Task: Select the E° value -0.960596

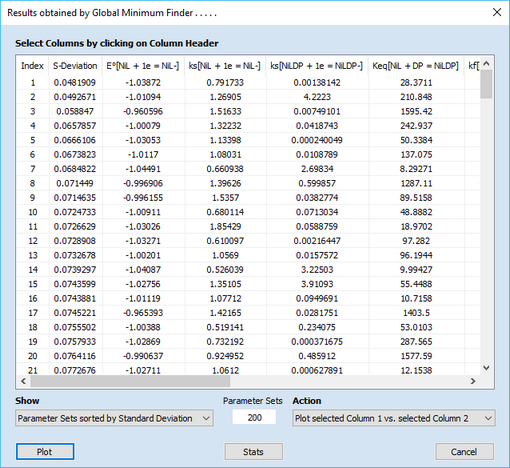Action: pyautogui.click(x=143, y=111)
